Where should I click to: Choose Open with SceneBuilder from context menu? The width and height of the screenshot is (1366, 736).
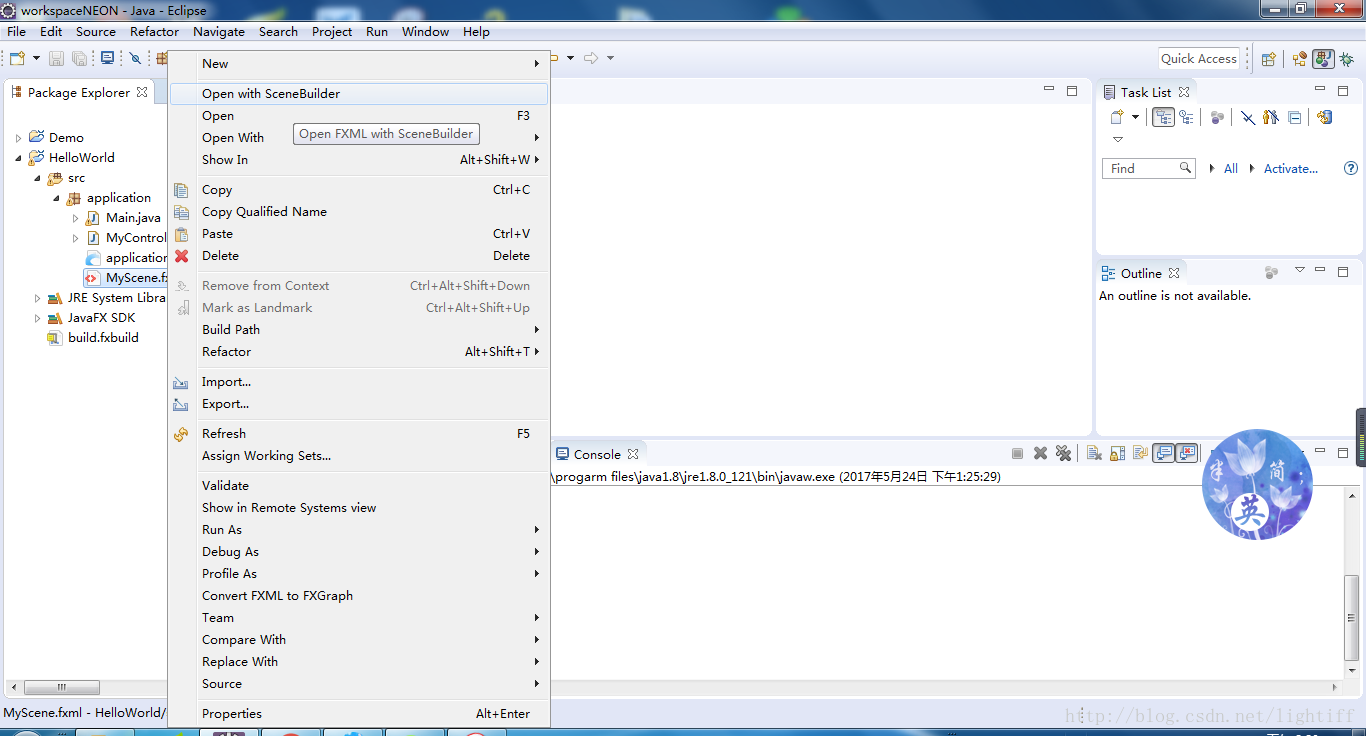click(359, 94)
